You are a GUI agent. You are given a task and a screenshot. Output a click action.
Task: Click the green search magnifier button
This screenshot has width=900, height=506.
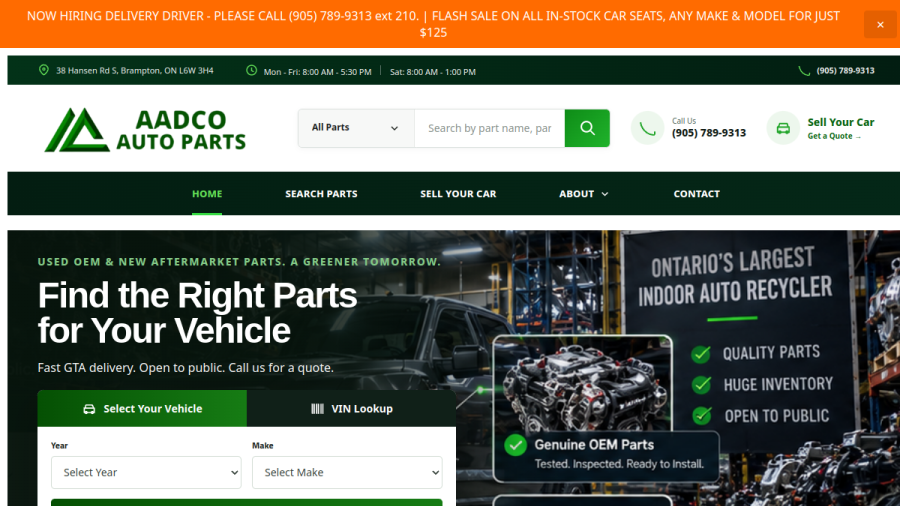point(587,128)
